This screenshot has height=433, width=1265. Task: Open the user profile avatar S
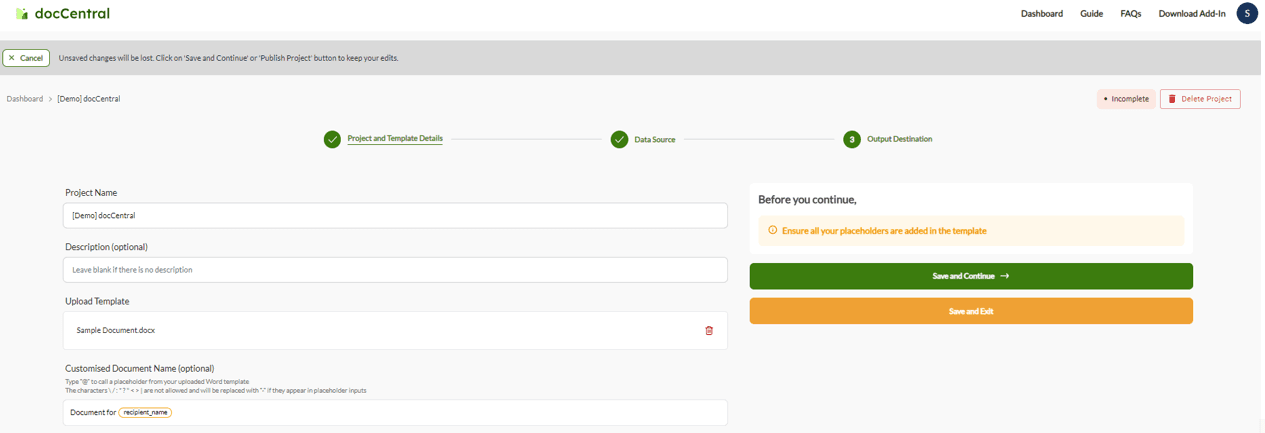pos(1247,13)
